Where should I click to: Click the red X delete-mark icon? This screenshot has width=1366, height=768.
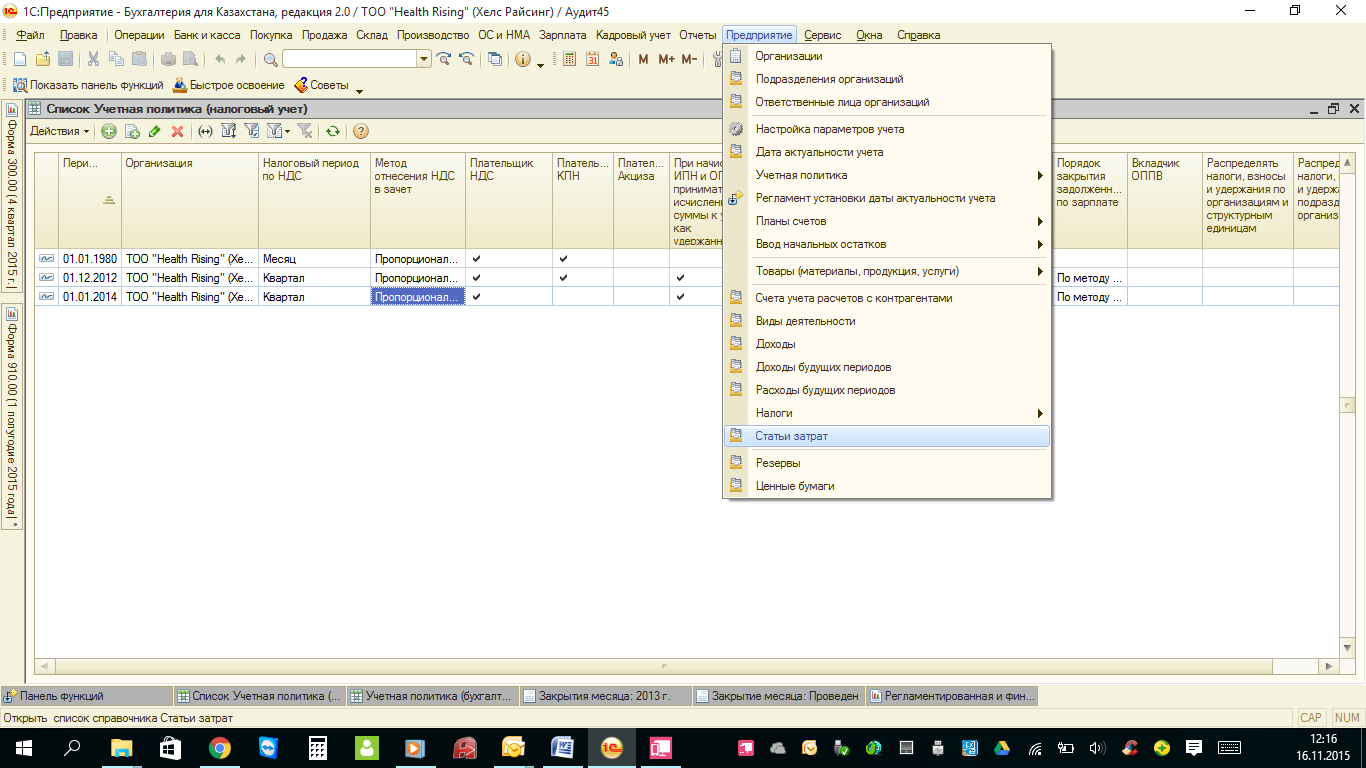point(177,131)
